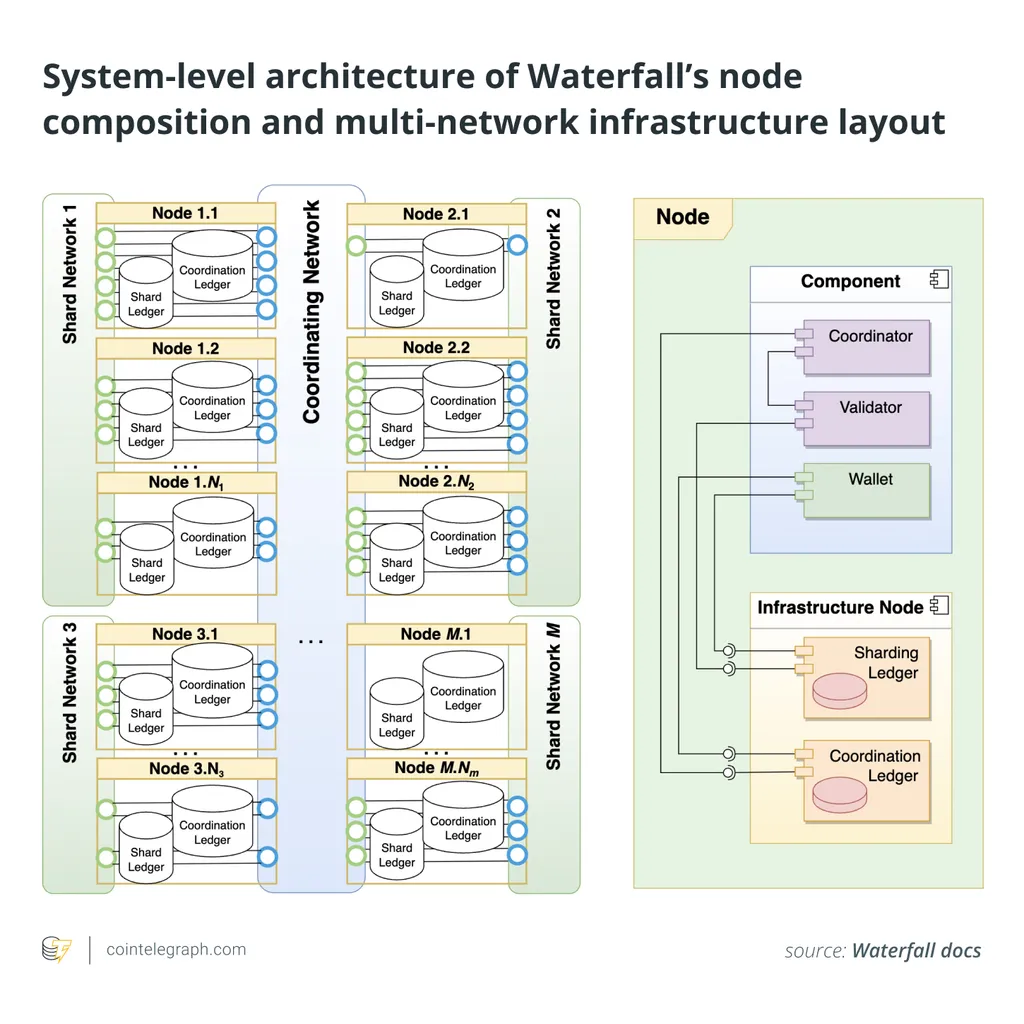Image resolution: width=1024 pixels, height=1024 pixels.
Task: Select the Coordinator component box
Action: 866,347
